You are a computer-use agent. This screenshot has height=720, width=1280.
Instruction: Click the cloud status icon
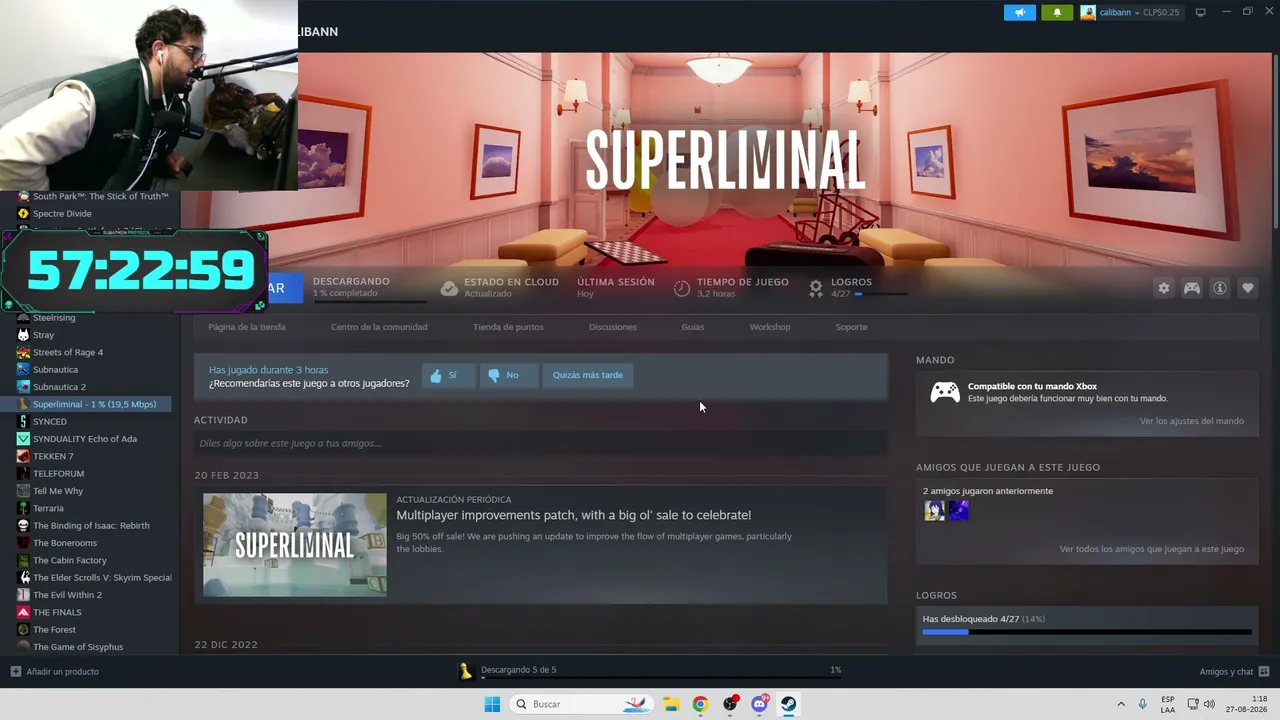pyautogui.click(x=449, y=288)
